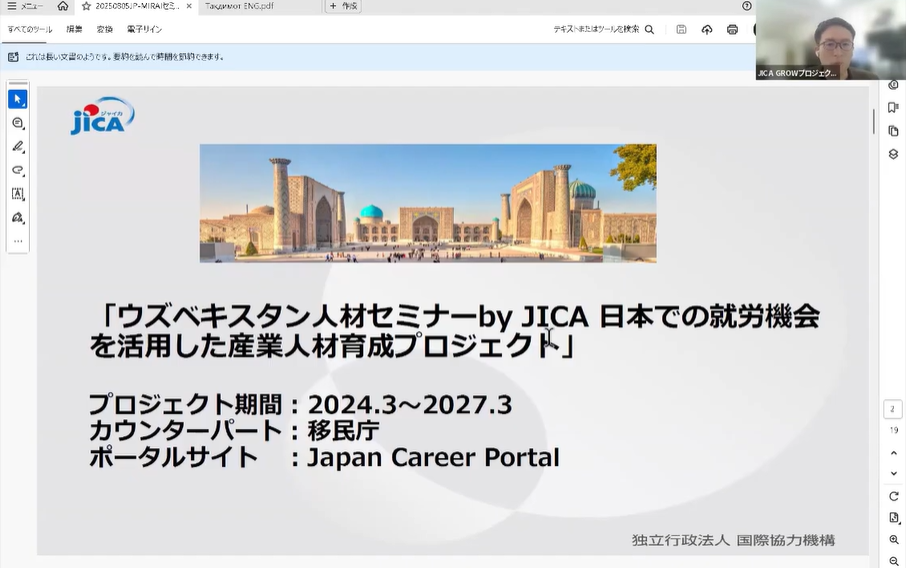Click the vertical document scrollbar thumb
Image resolution: width=906 pixels, height=568 pixels.
874,121
